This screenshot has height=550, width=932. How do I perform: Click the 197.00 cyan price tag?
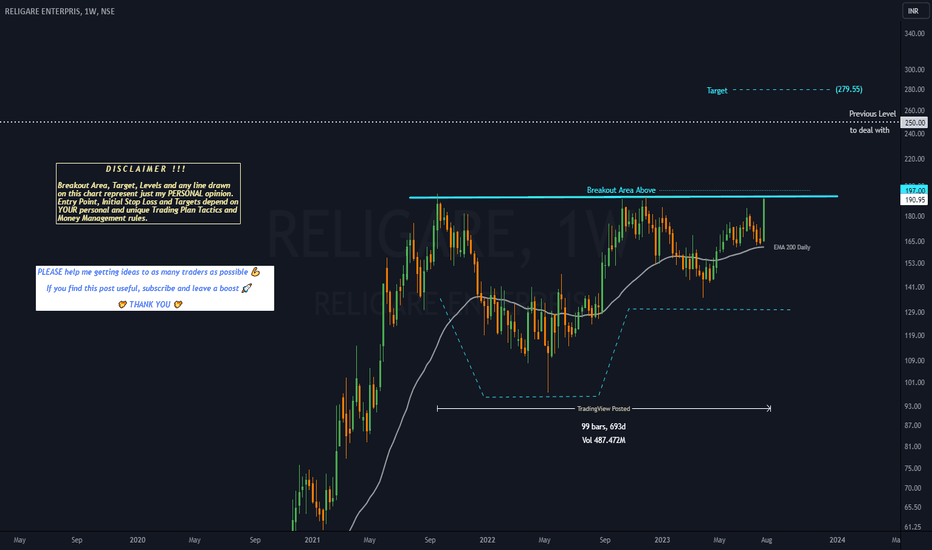tap(914, 190)
